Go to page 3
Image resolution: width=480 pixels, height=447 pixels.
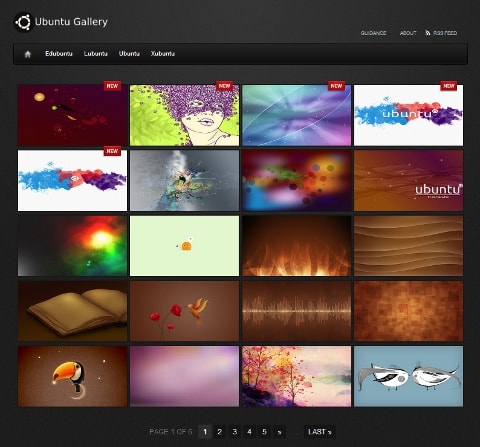pos(235,432)
